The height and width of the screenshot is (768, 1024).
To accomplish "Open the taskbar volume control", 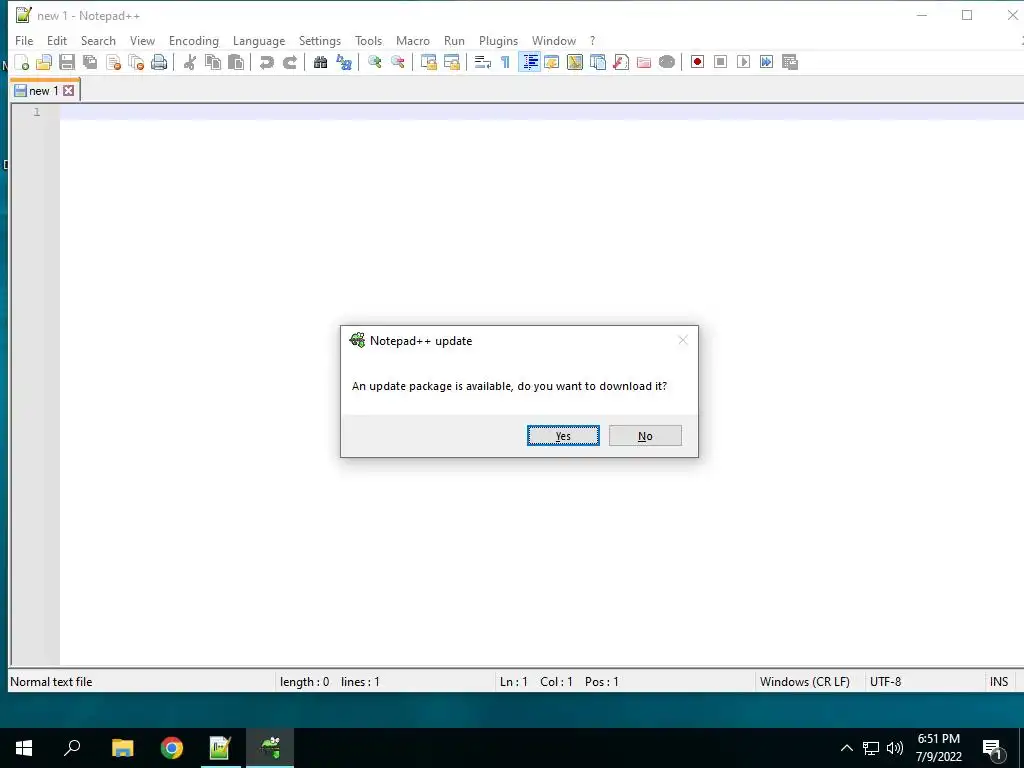I will pyautogui.click(x=895, y=748).
